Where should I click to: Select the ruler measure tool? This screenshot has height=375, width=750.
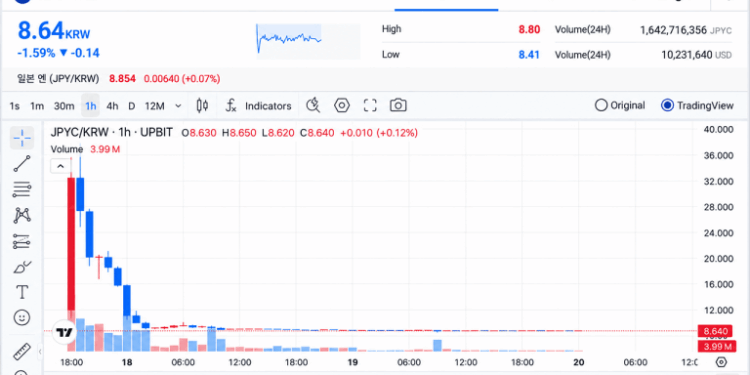(x=22, y=352)
